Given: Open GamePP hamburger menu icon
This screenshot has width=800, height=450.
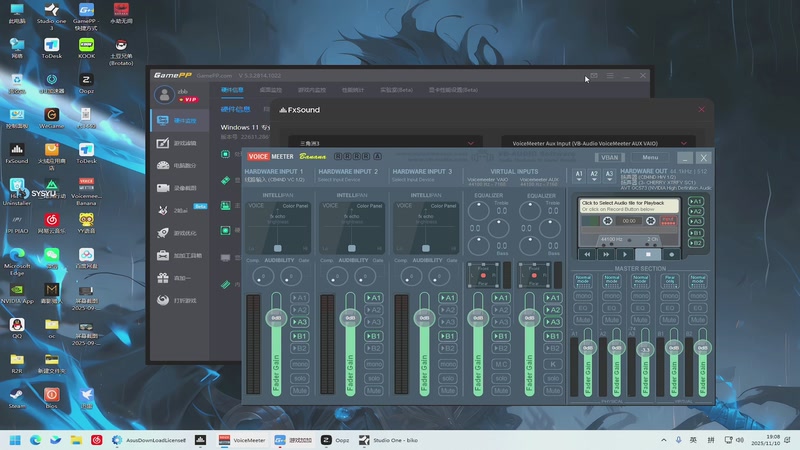Looking at the screenshot, I should (610, 76).
